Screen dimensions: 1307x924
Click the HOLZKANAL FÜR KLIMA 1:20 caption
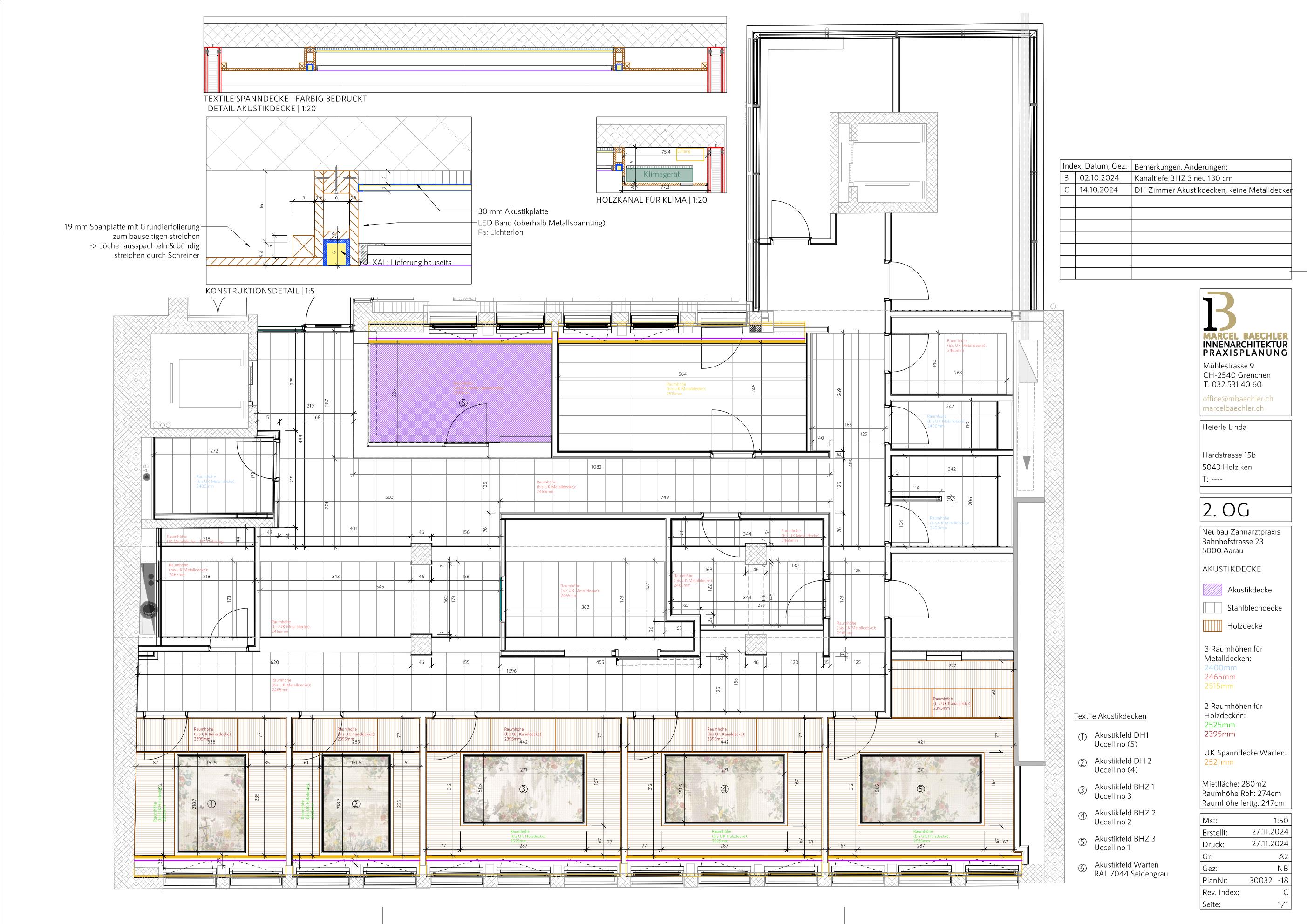pyautogui.click(x=651, y=200)
